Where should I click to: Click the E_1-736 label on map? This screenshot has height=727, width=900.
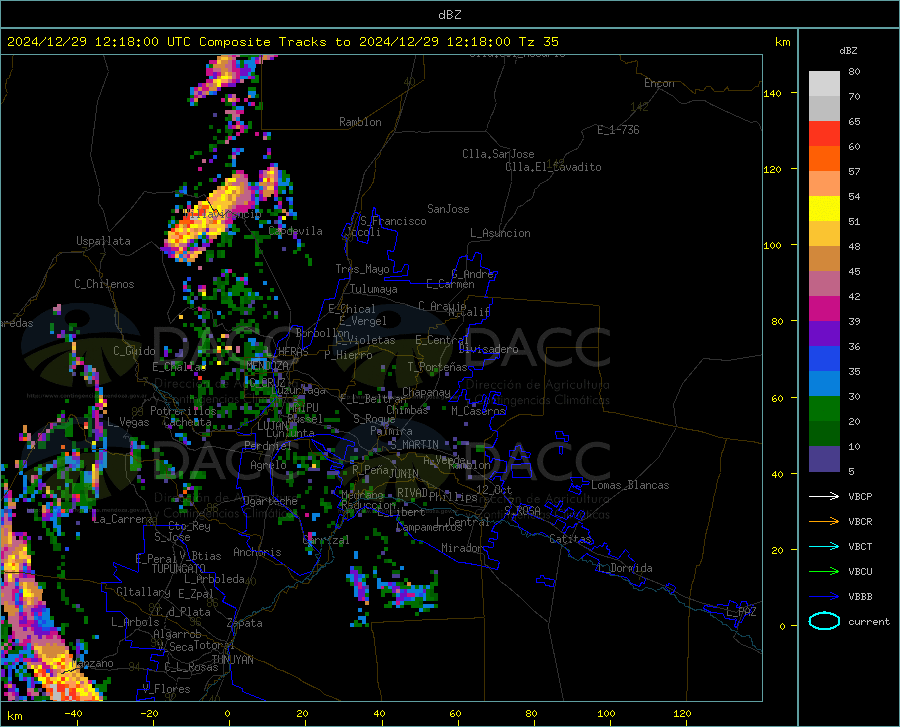(x=618, y=130)
